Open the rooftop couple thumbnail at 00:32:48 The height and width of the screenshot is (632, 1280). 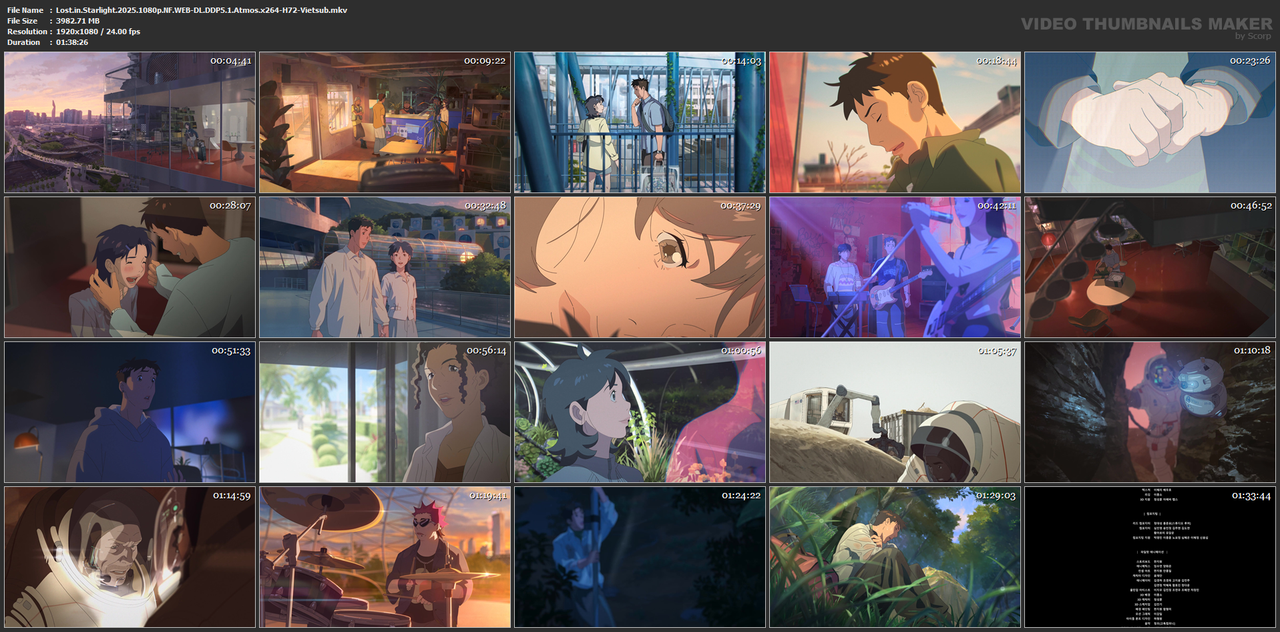385,267
